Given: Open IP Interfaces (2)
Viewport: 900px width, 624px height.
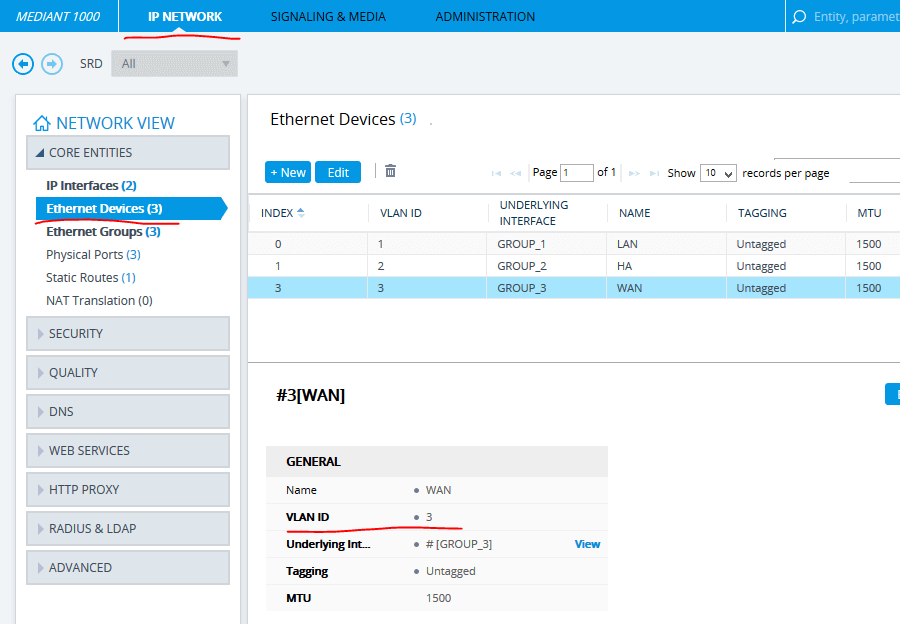Looking at the screenshot, I should pos(91,185).
